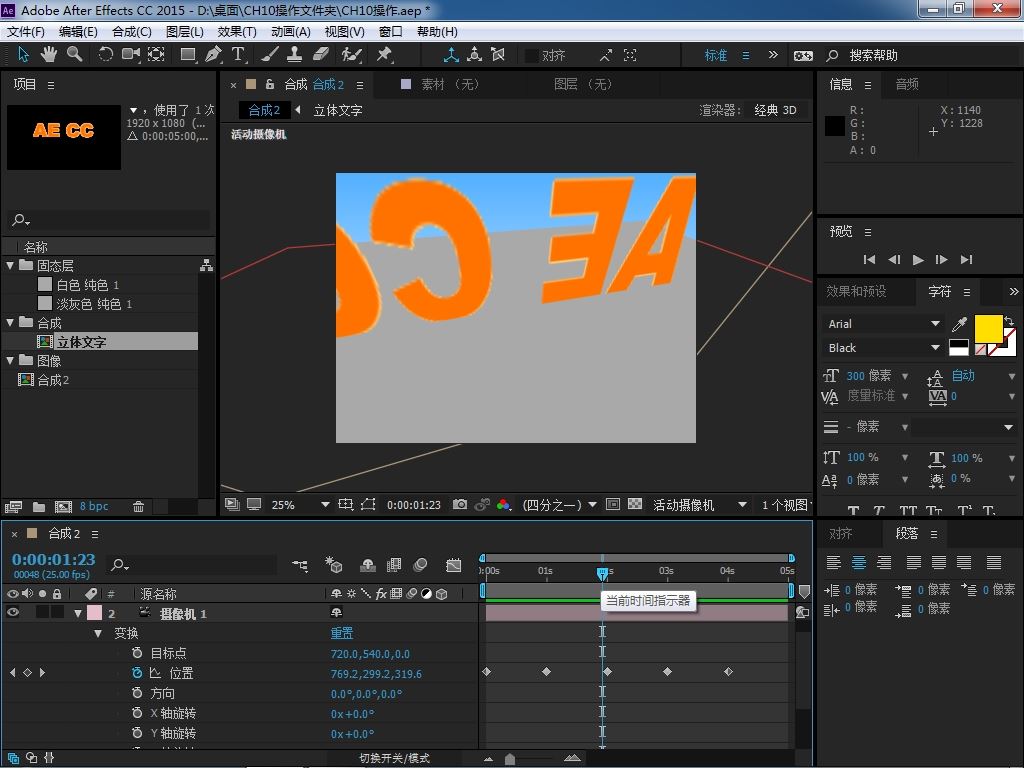This screenshot has height=768, width=1024.
Task: Toggle the 方向 stopwatch
Action: 136,693
